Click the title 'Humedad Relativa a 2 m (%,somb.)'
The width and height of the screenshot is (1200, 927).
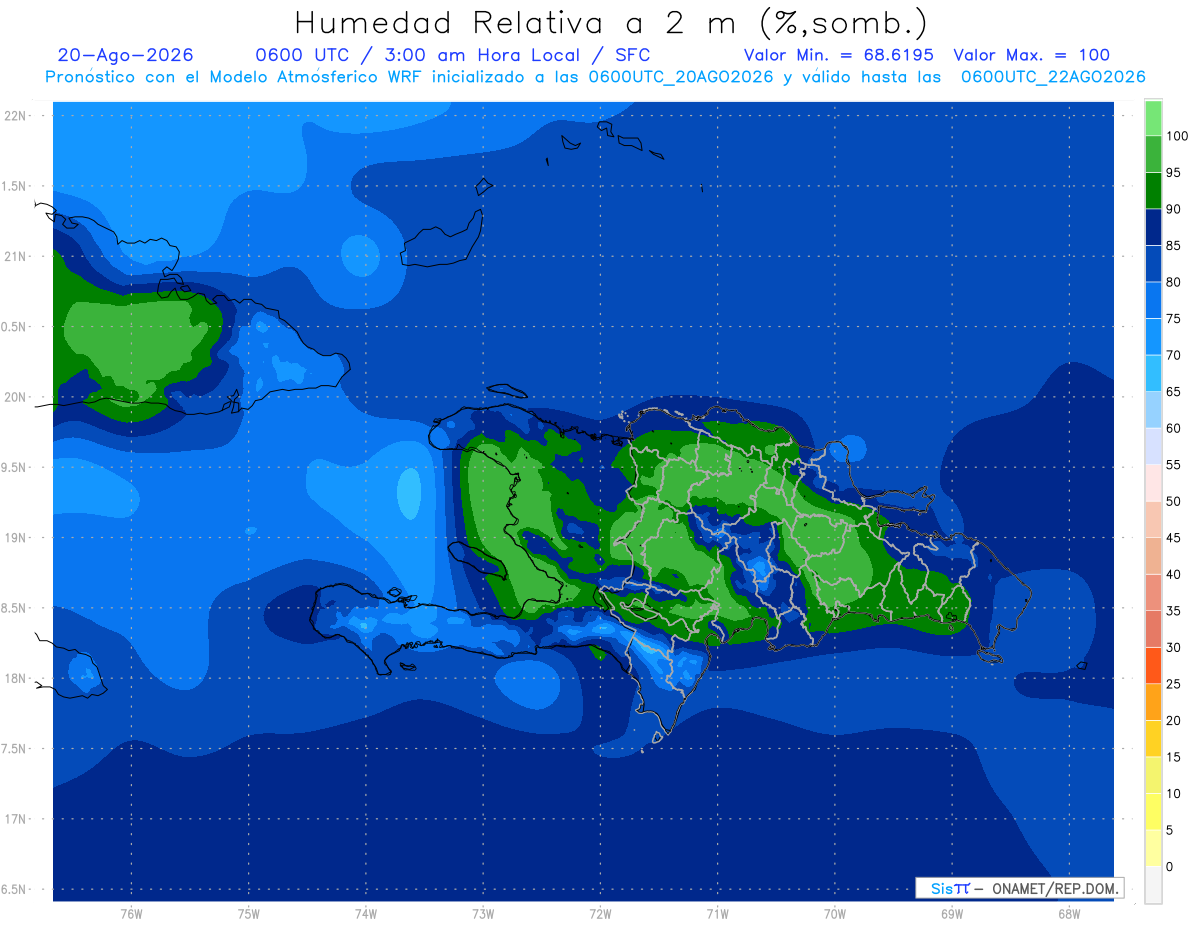click(x=611, y=23)
